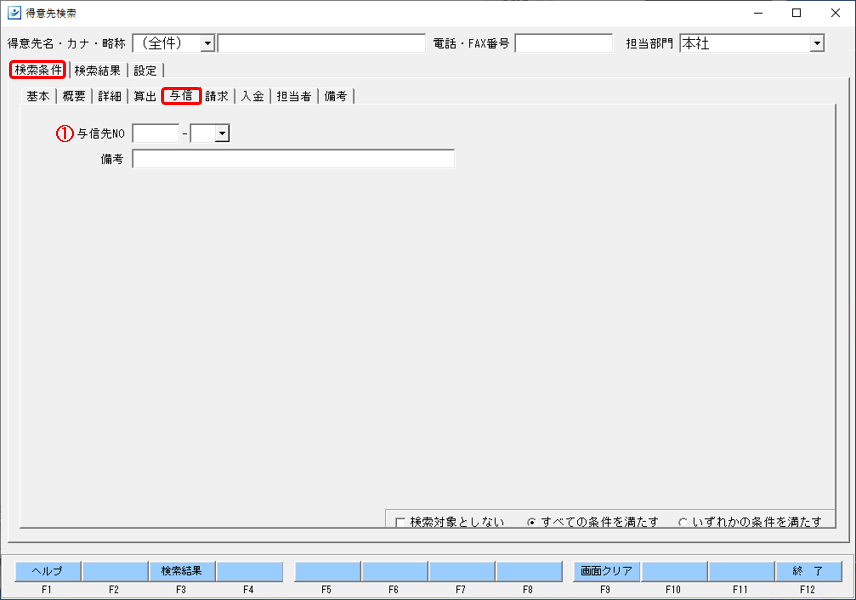Focus the 電話・FAX番号 input field
Viewport: 856px width, 600px height.
(563, 43)
